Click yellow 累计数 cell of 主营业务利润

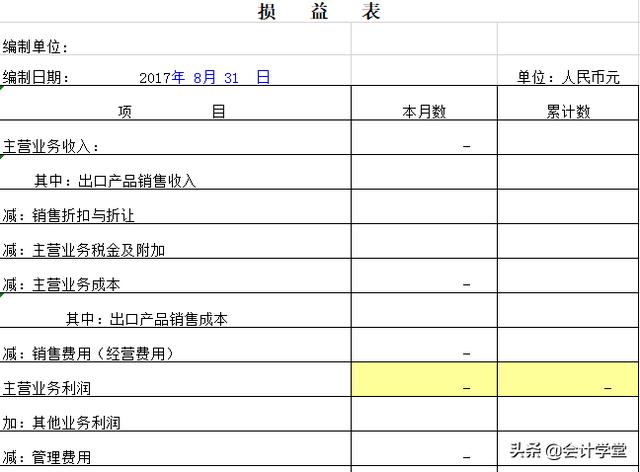point(568,379)
